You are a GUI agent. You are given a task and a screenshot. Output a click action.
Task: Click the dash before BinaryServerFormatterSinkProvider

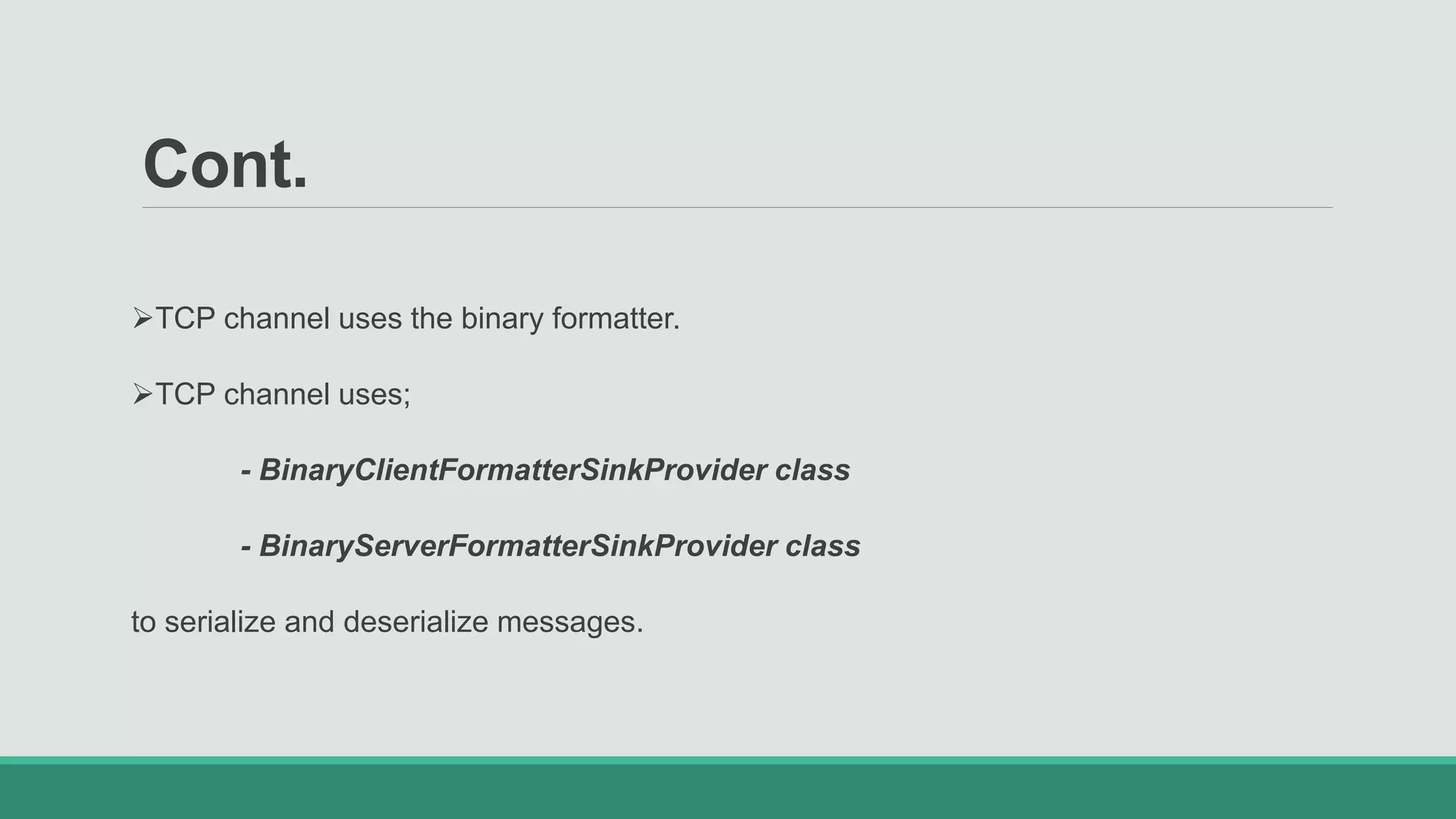coord(246,547)
